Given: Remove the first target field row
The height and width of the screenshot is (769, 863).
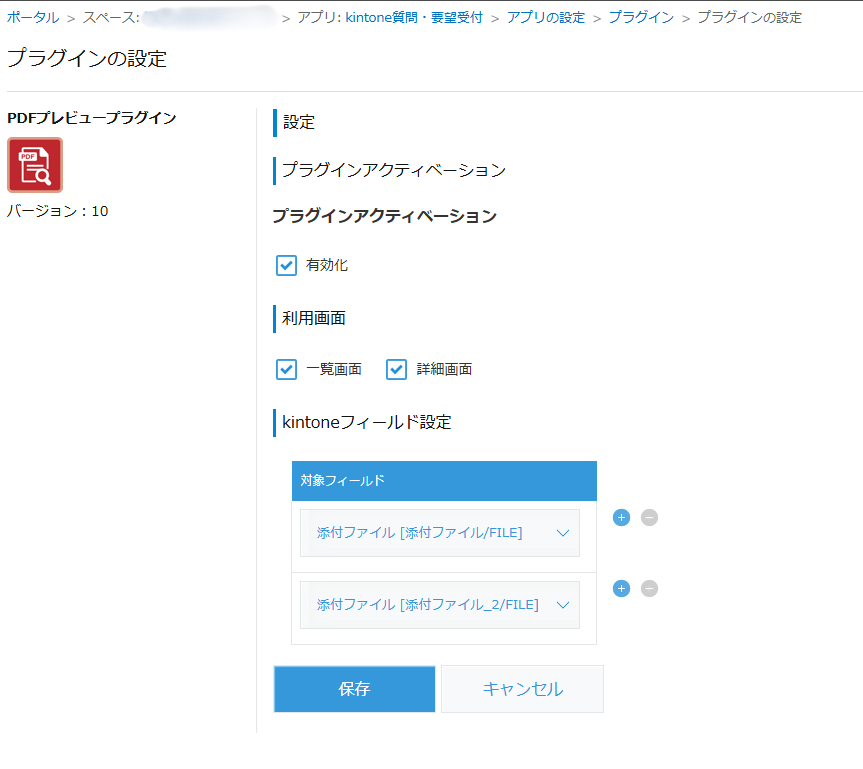Looking at the screenshot, I should point(649,517).
